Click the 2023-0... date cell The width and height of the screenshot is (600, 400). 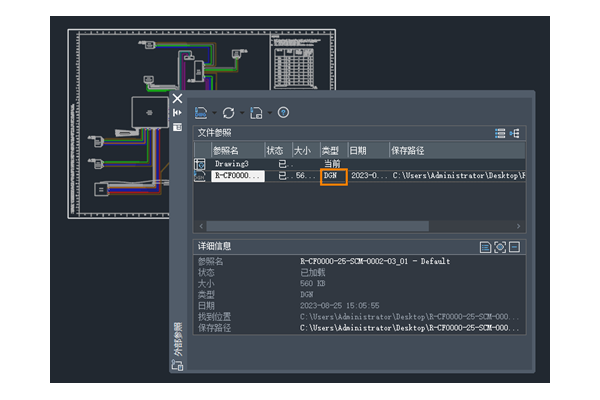click(369, 176)
